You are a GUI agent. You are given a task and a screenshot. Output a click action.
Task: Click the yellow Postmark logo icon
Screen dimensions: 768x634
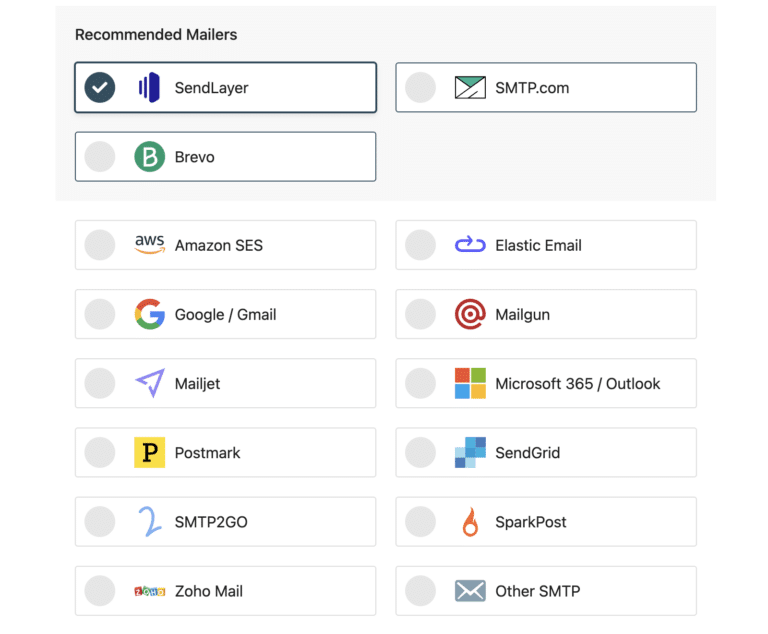149,453
